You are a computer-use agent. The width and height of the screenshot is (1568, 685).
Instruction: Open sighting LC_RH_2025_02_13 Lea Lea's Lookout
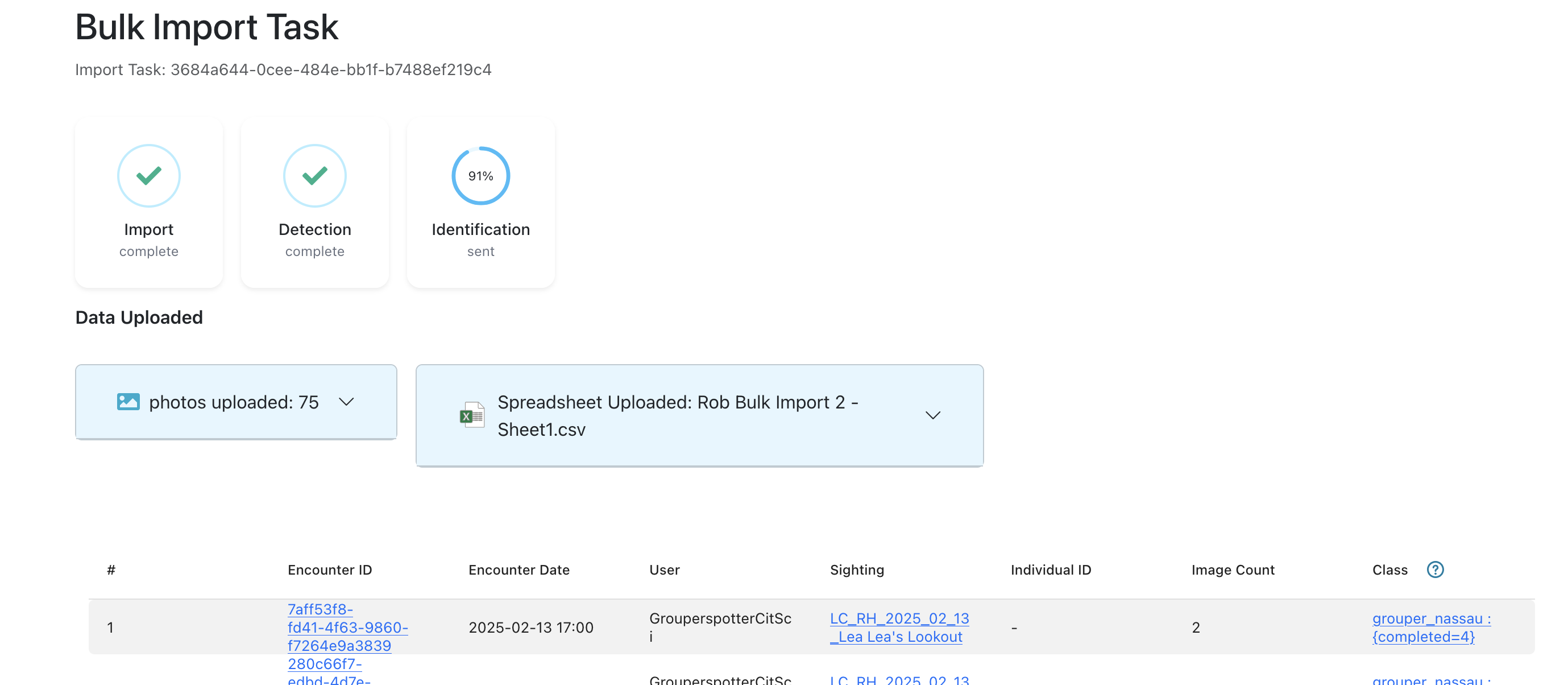(x=898, y=627)
